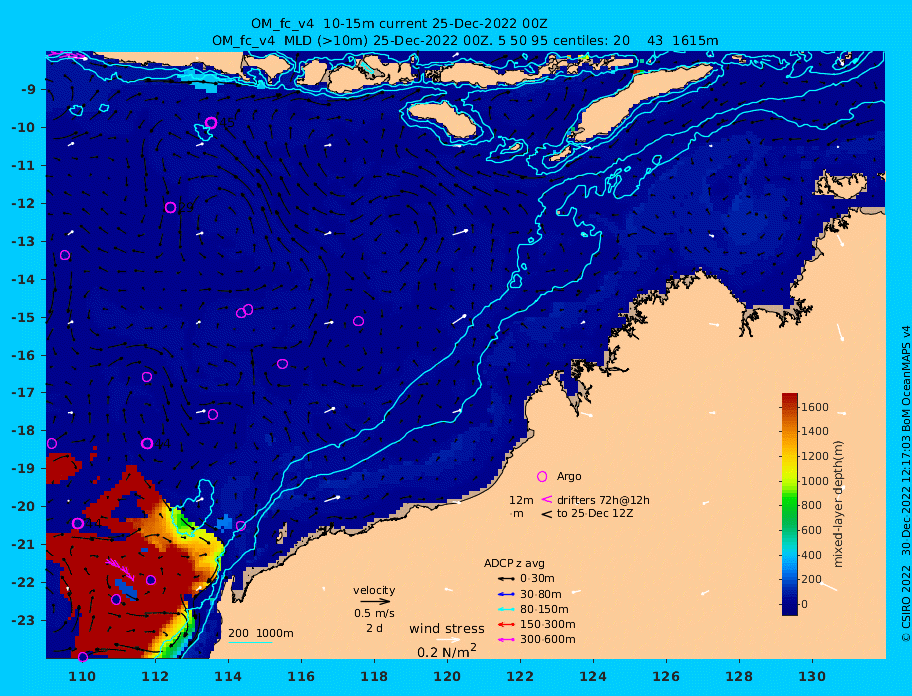
Task: Click the '0.2 N/m2' wind stress value
Action: (x=447, y=651)
